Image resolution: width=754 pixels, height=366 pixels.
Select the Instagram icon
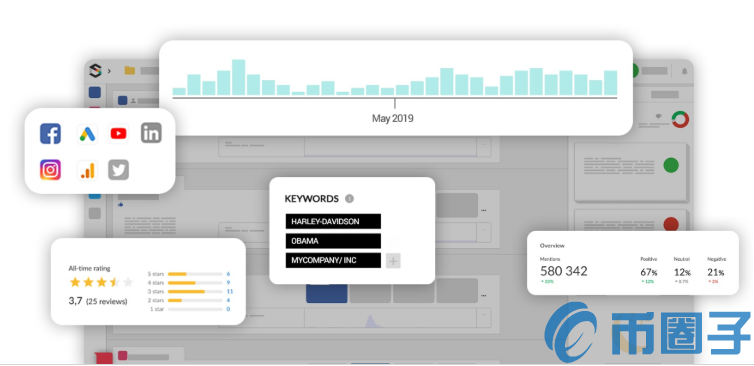pyautogui.click(x=50, y=170)
